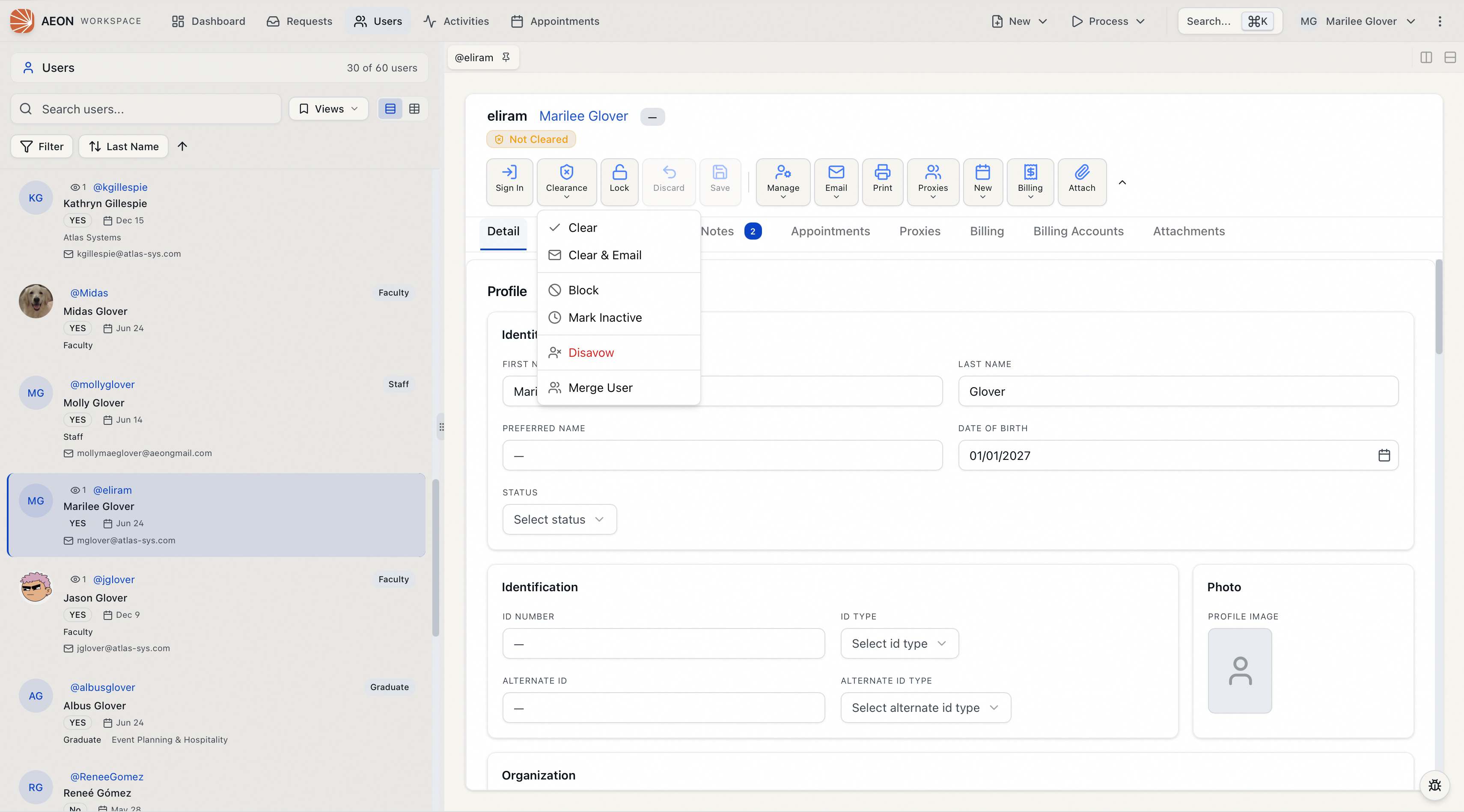This screenshot has height=812, width=1464.
Task: Choose Mark Inactive menu item
Action: [618, 317]
